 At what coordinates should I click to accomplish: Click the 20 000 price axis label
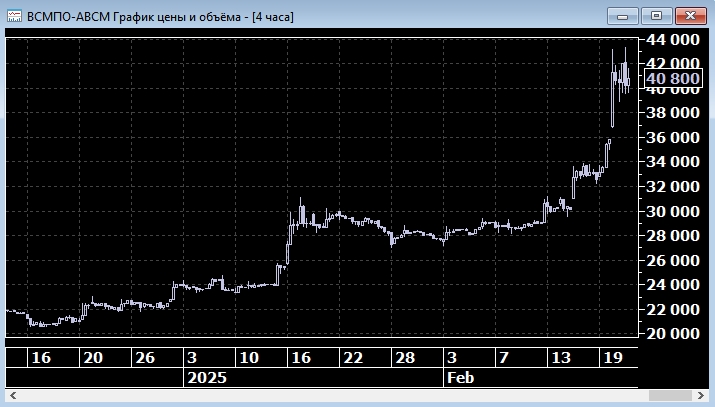672,333
